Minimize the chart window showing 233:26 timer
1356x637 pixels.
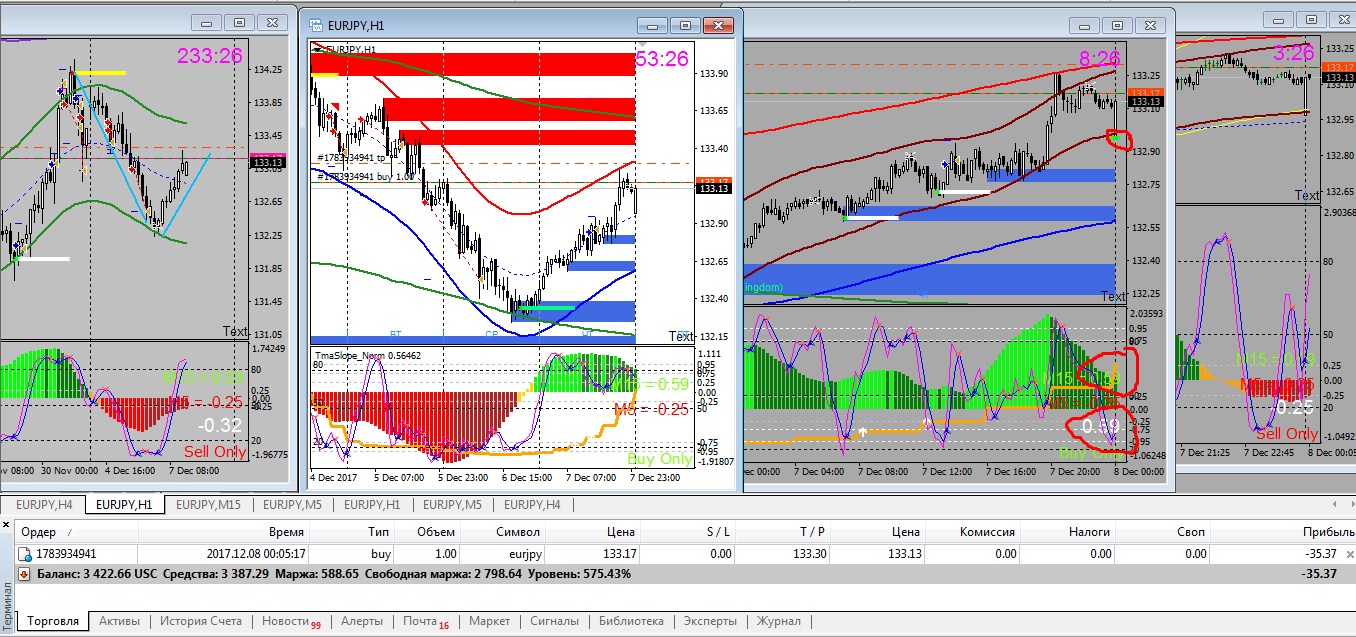point(206,22)
